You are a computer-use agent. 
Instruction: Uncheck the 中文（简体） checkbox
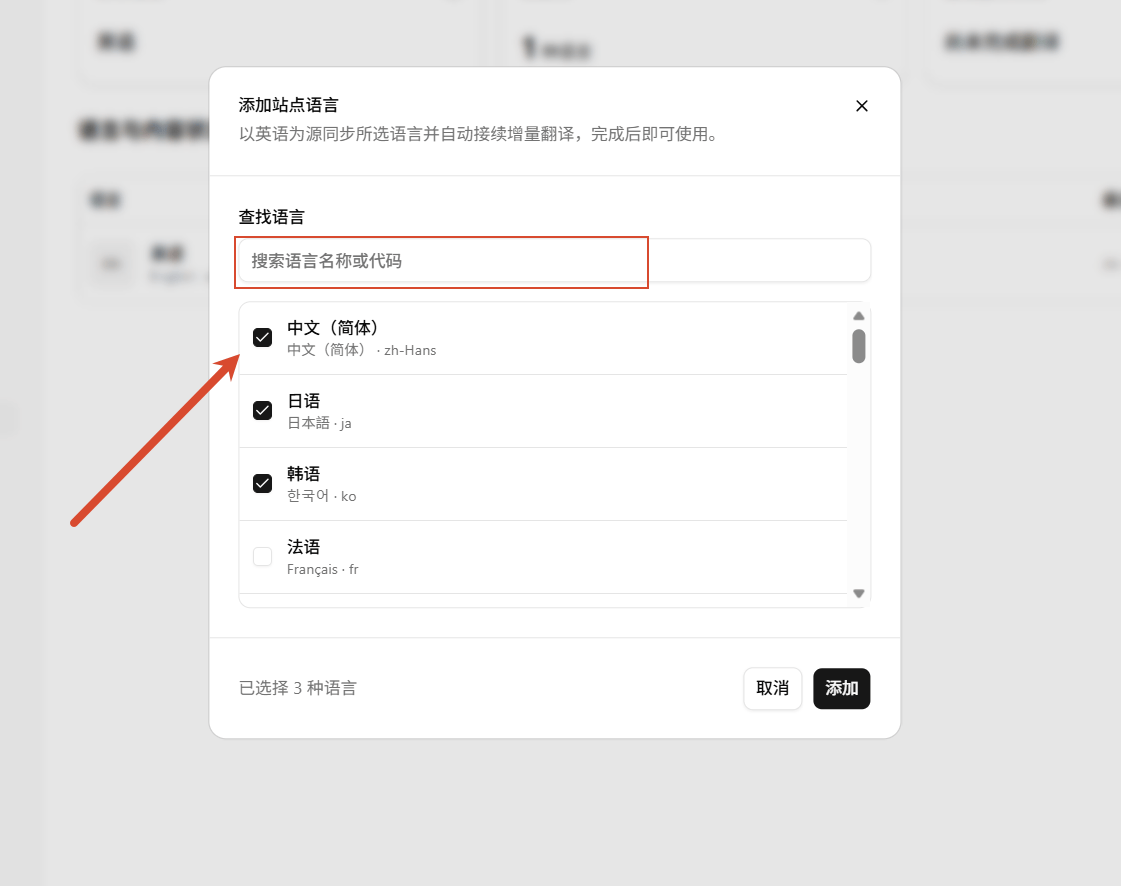coord(262,338)
